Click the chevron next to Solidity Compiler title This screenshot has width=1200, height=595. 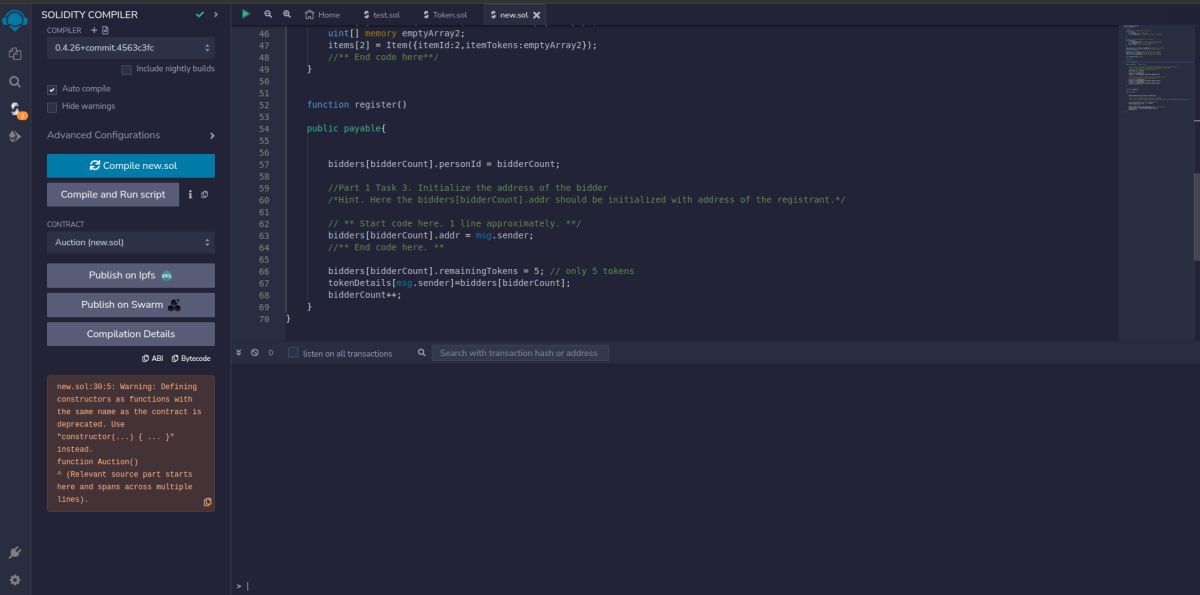click(x=215, y=14)
